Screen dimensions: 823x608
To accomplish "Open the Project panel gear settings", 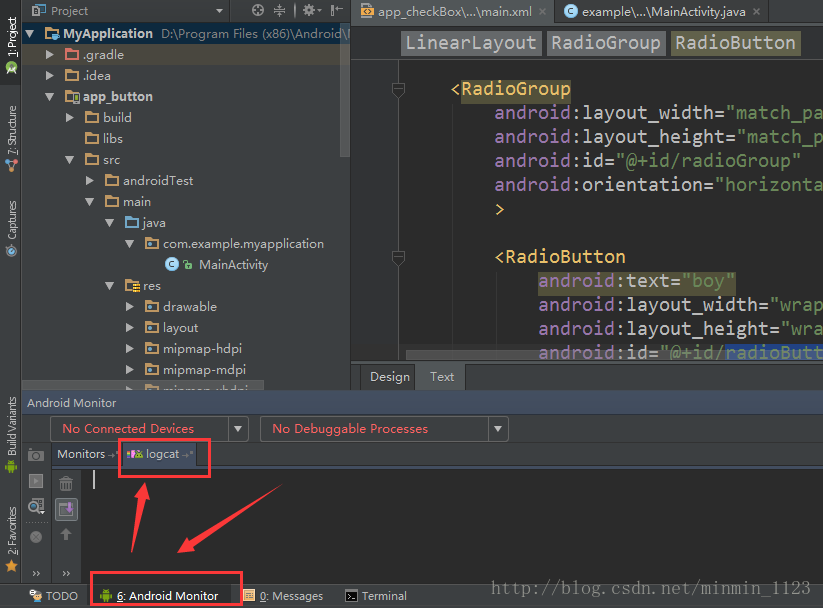I will point(311,10).
